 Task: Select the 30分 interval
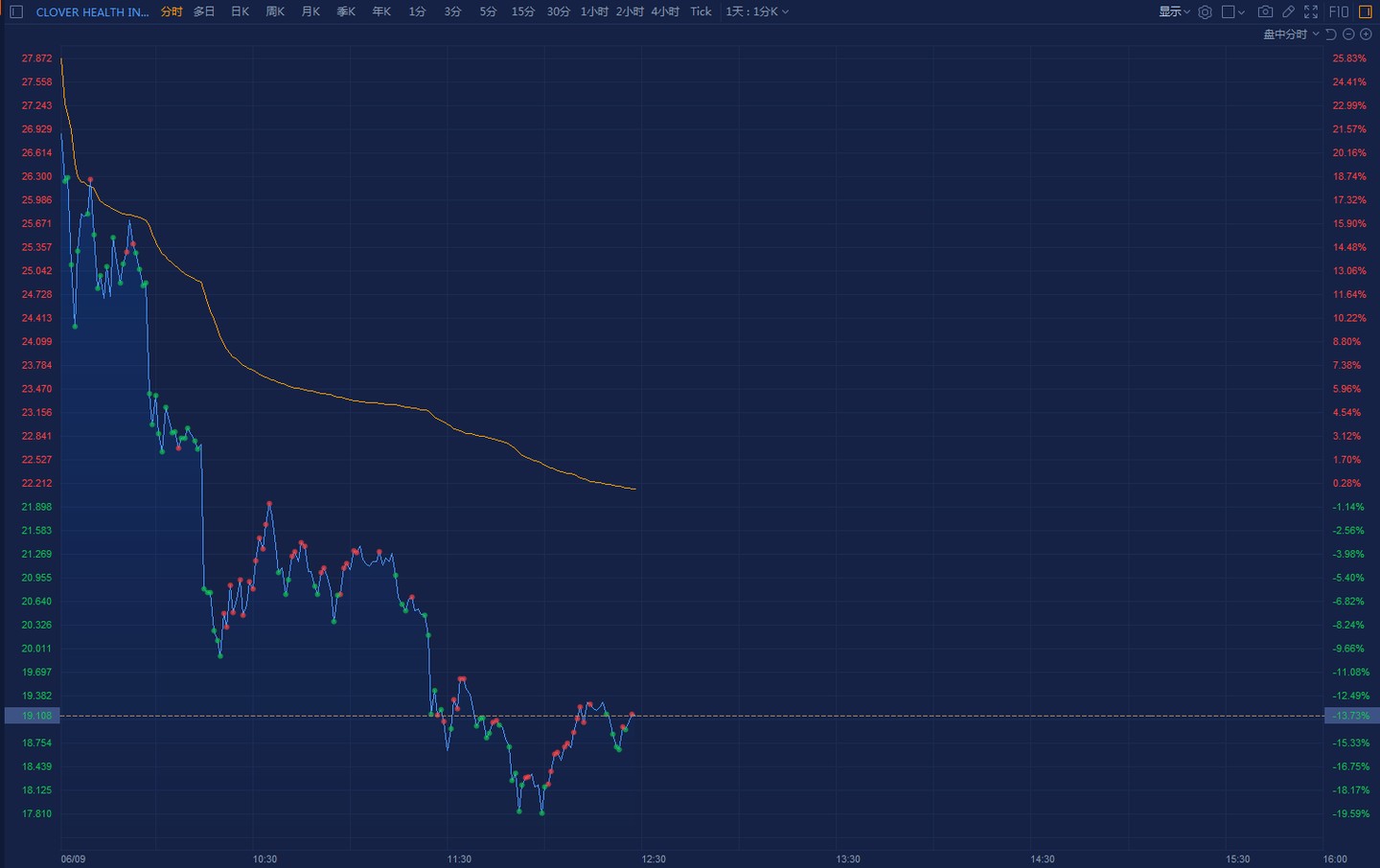pyautogui.click(x=559, y=11)
